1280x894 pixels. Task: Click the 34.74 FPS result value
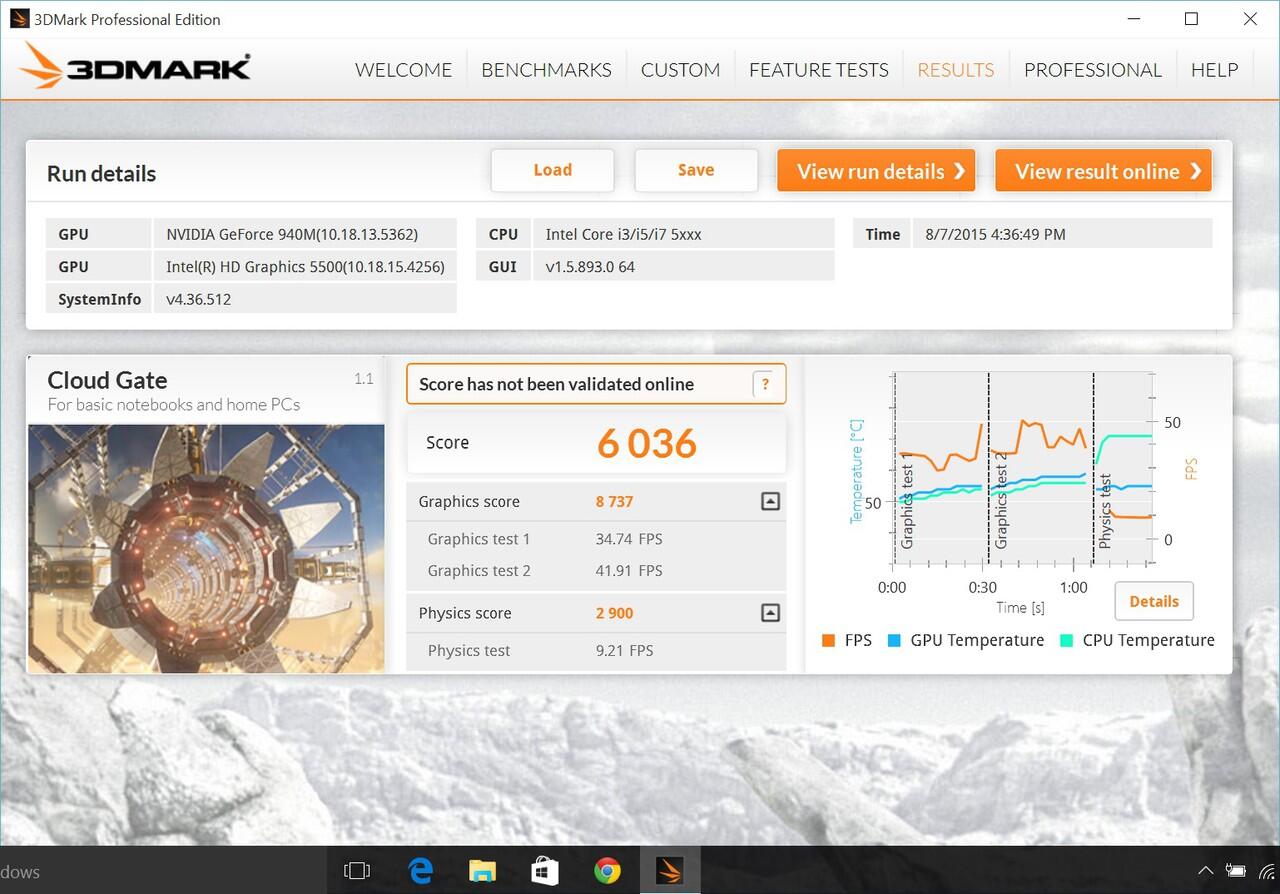click(x=629, y=539)
